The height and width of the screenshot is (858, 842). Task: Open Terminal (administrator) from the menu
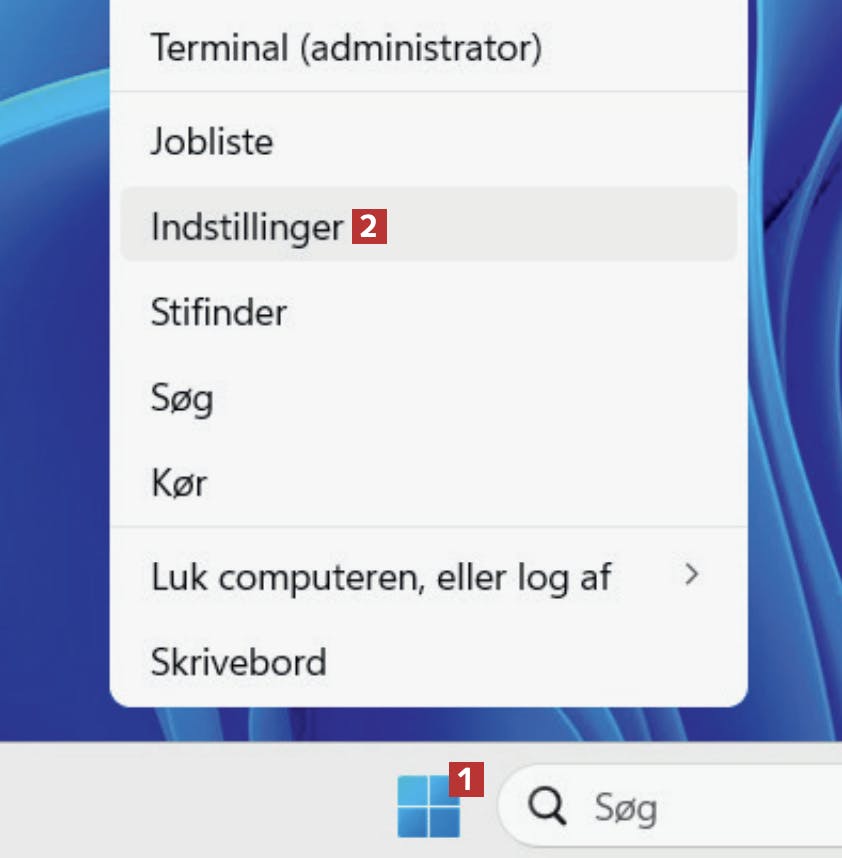pyautogui.click(x=346, y=47)
